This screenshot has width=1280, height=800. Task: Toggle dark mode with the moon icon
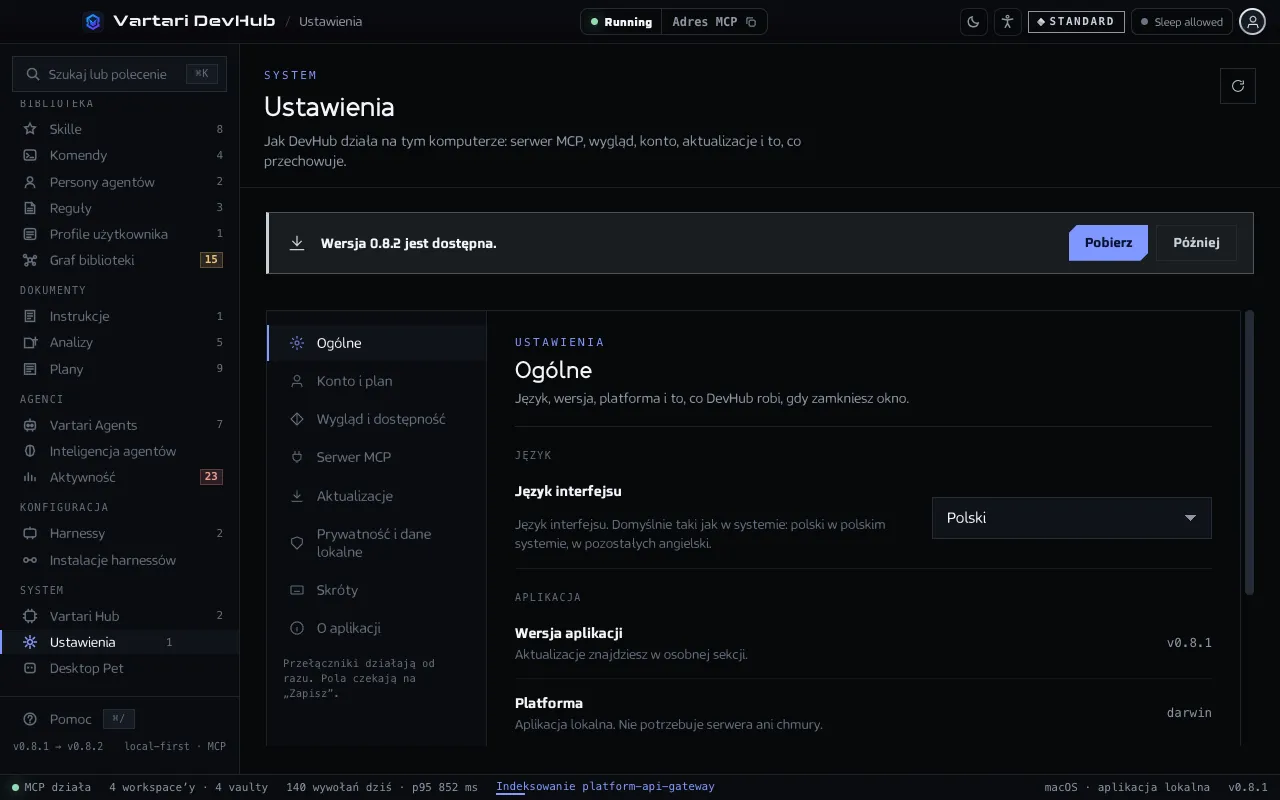974,22
